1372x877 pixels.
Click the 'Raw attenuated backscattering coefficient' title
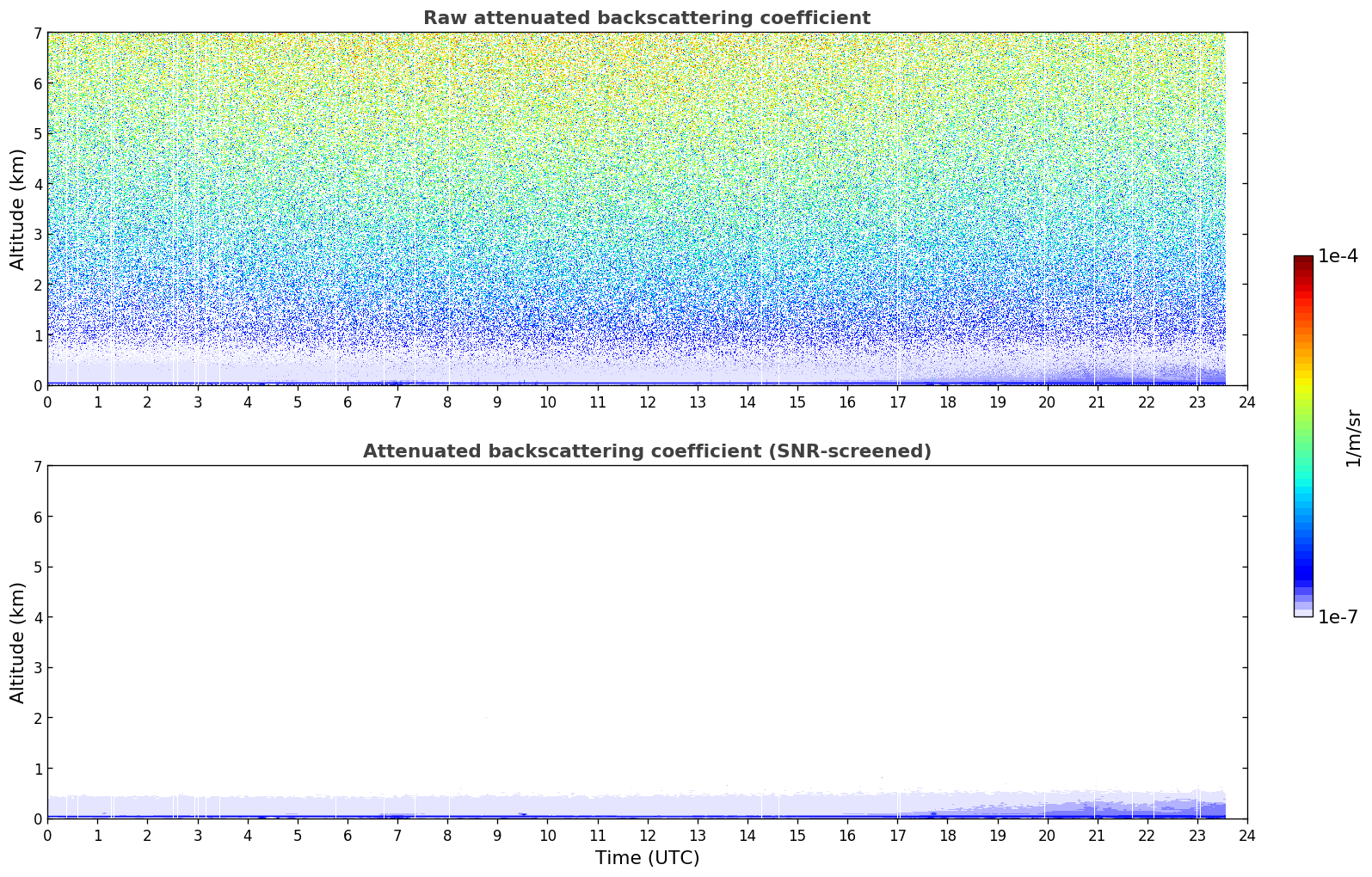pos(646,18)
